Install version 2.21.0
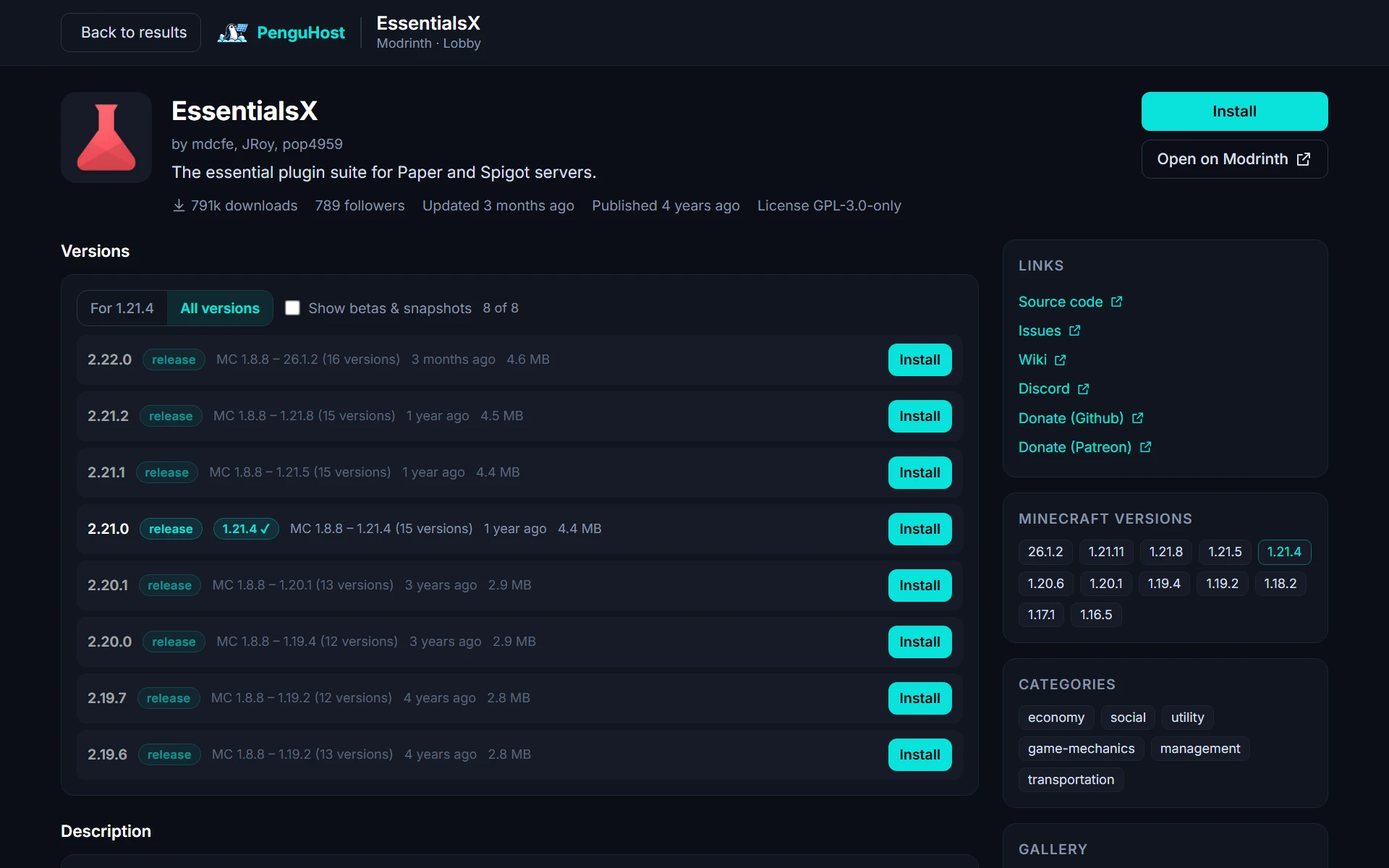 pos(919,529)
